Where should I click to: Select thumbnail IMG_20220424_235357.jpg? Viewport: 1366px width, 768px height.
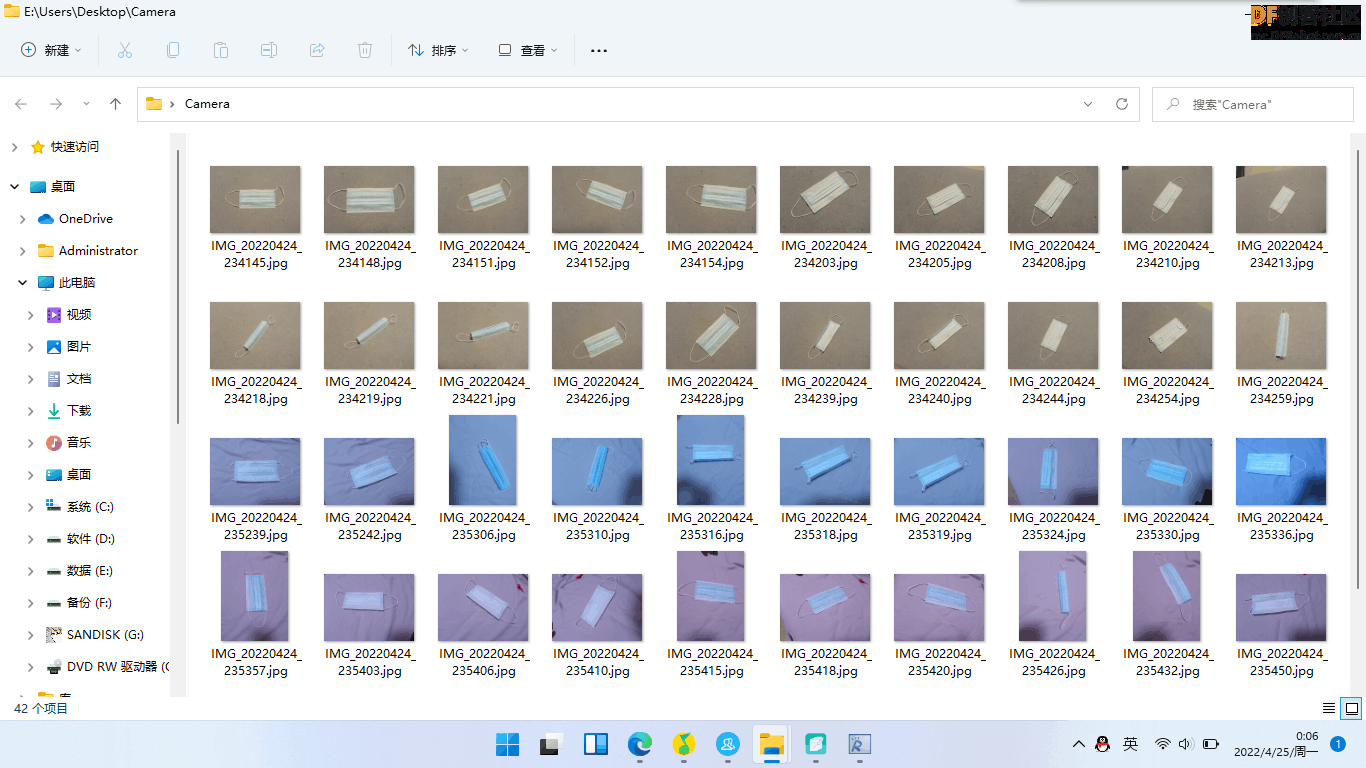tap(255, 596)
